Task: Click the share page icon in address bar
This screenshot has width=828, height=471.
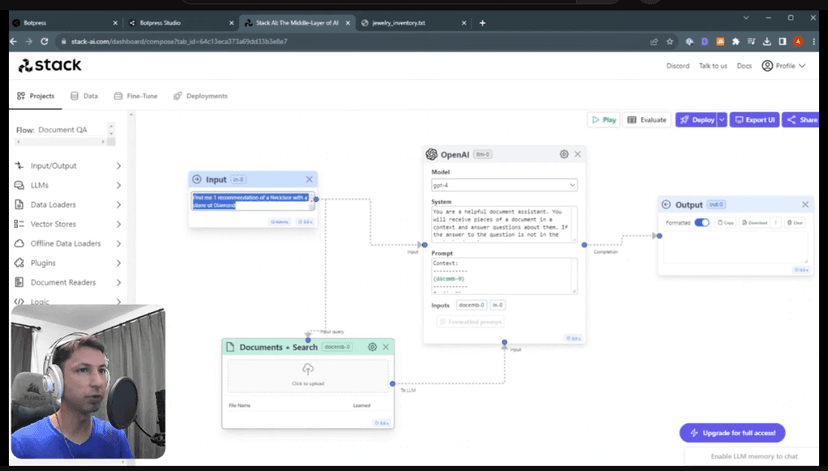Action: point(654,41)
